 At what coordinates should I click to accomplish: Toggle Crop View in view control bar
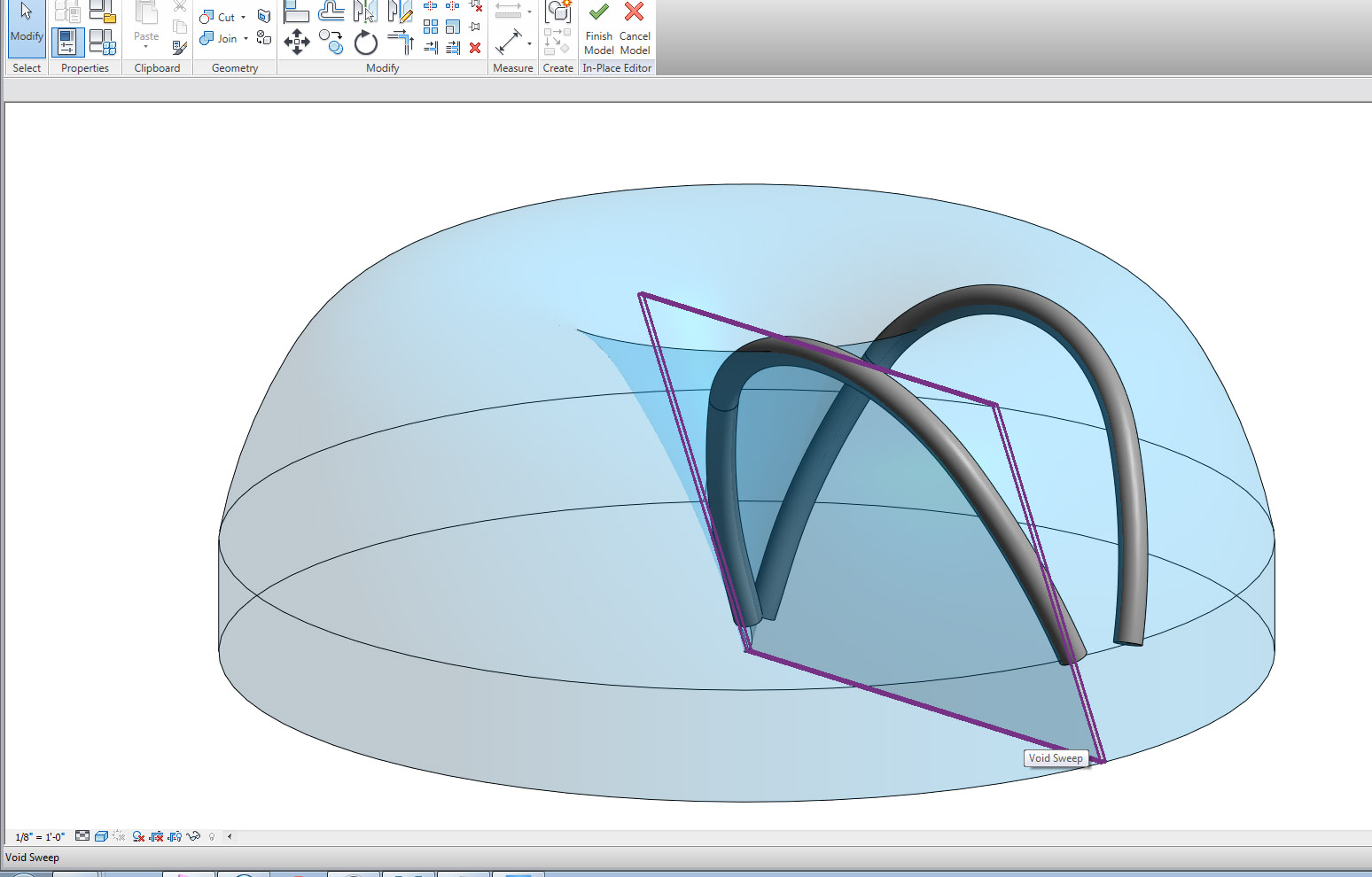click(x=157, y=836)
